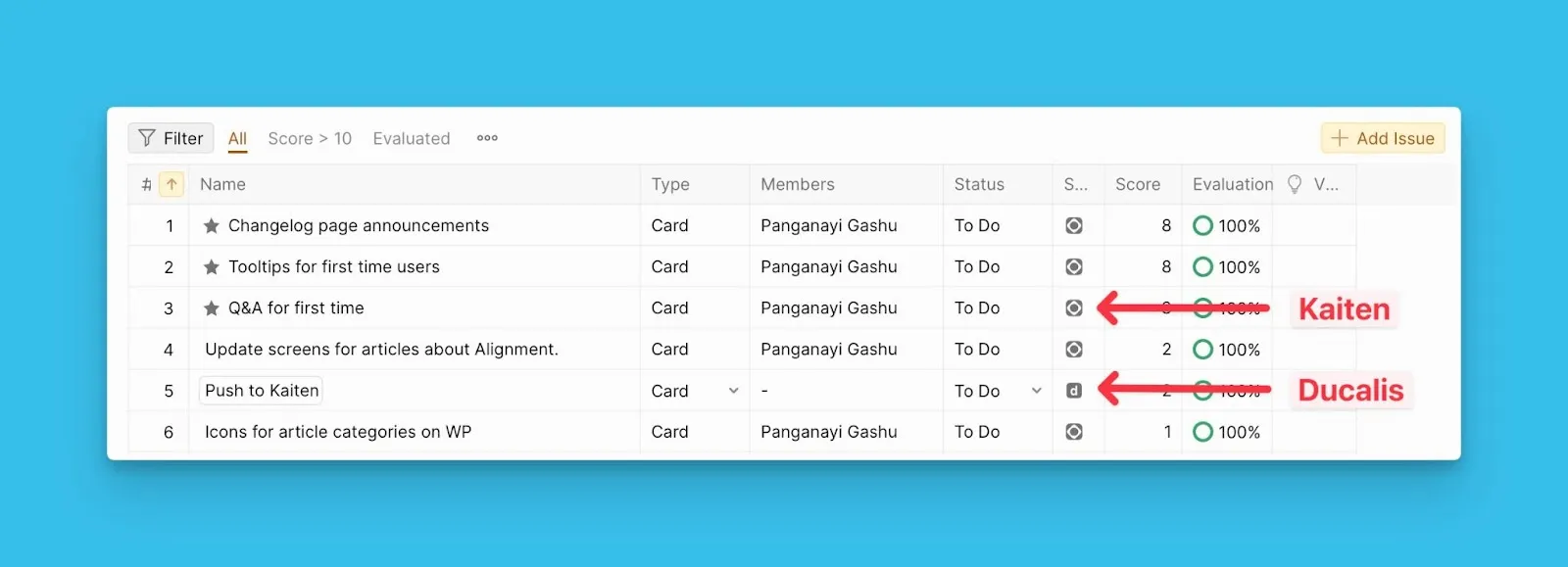The height and width of the screenshot is (567, 1568).
Task: Open the Update screens for articles about Alignment issue
Action: [x=381, y=350]
